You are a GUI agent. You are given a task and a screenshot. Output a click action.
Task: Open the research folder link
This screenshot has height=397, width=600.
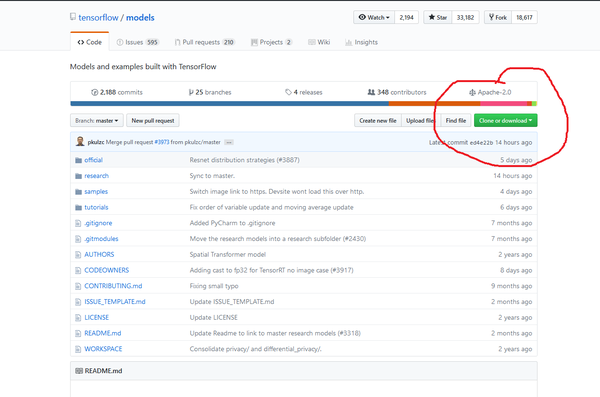(96, 176)
